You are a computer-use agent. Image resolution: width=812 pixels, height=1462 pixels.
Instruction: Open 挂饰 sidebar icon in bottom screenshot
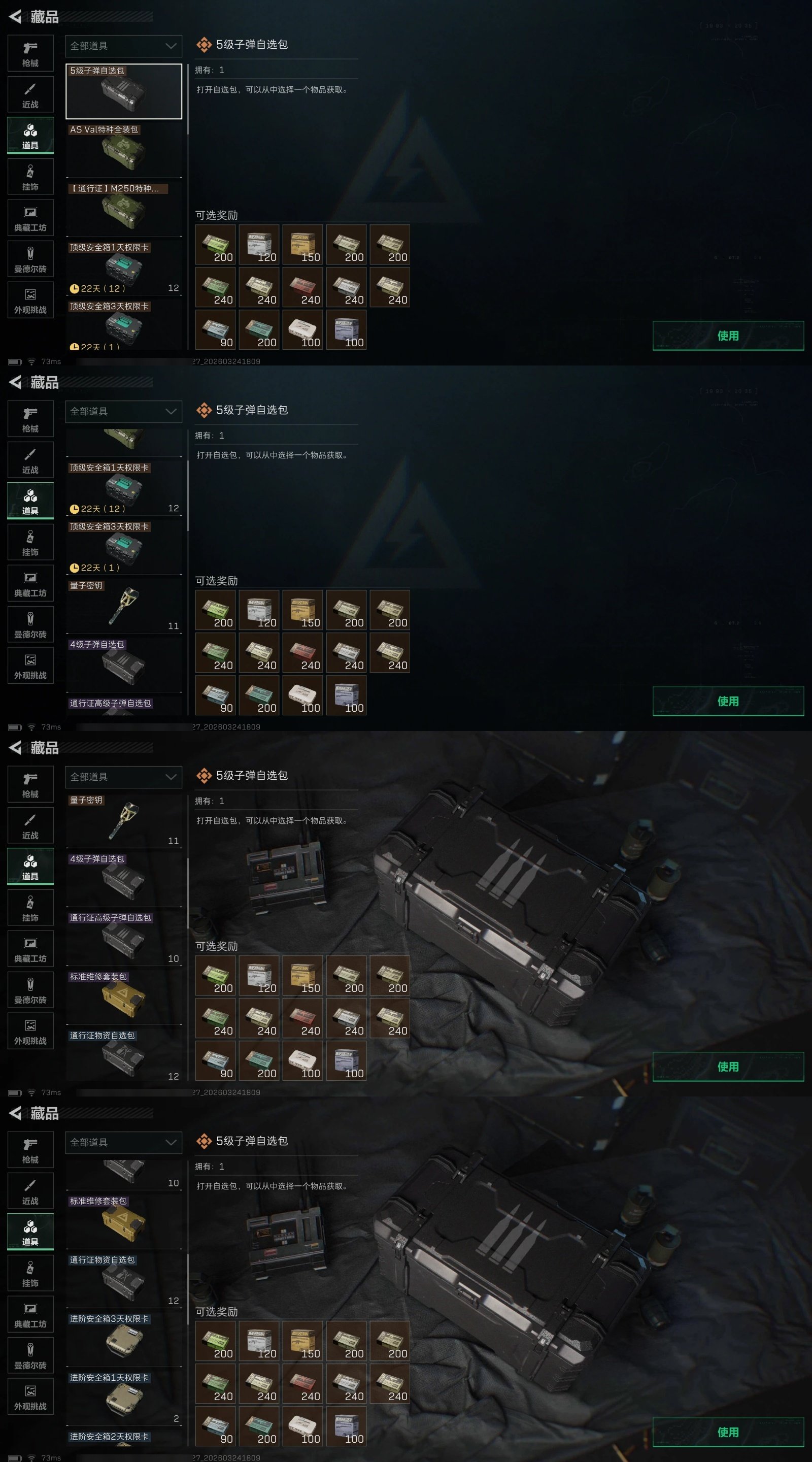click(30, 1273)
